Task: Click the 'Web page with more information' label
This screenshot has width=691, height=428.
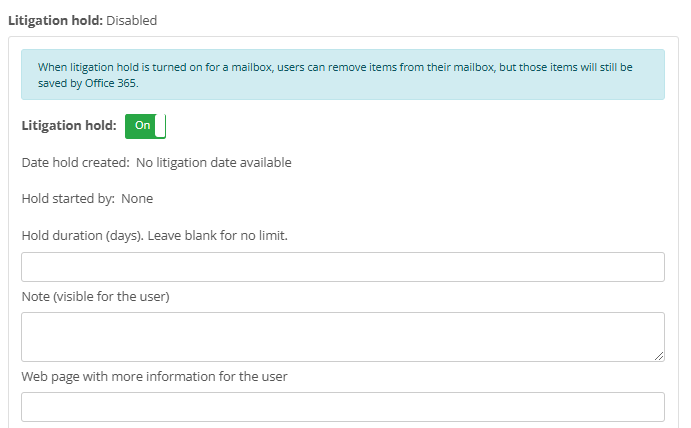Action: [x=155, y=376]
